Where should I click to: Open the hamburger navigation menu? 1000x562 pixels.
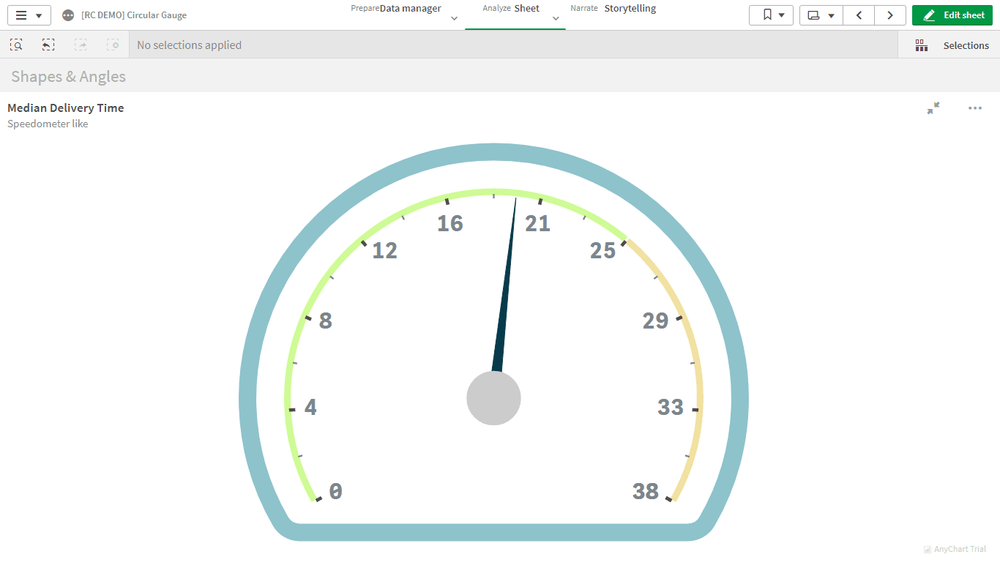click(x=28, y=15)
